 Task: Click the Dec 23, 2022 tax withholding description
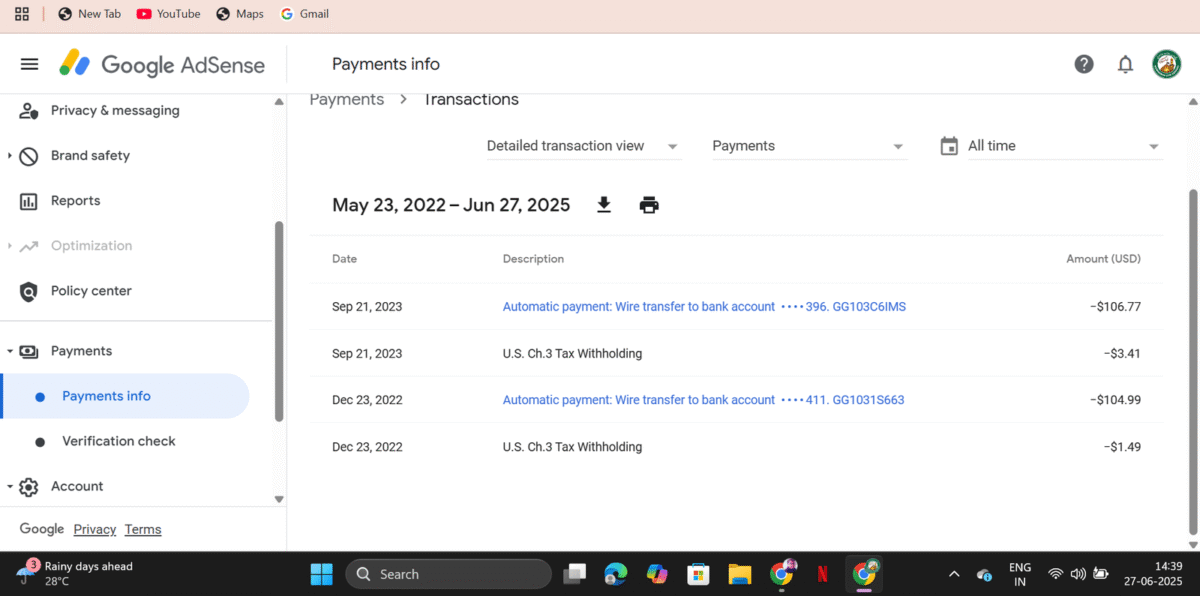[x=572, y=447]
